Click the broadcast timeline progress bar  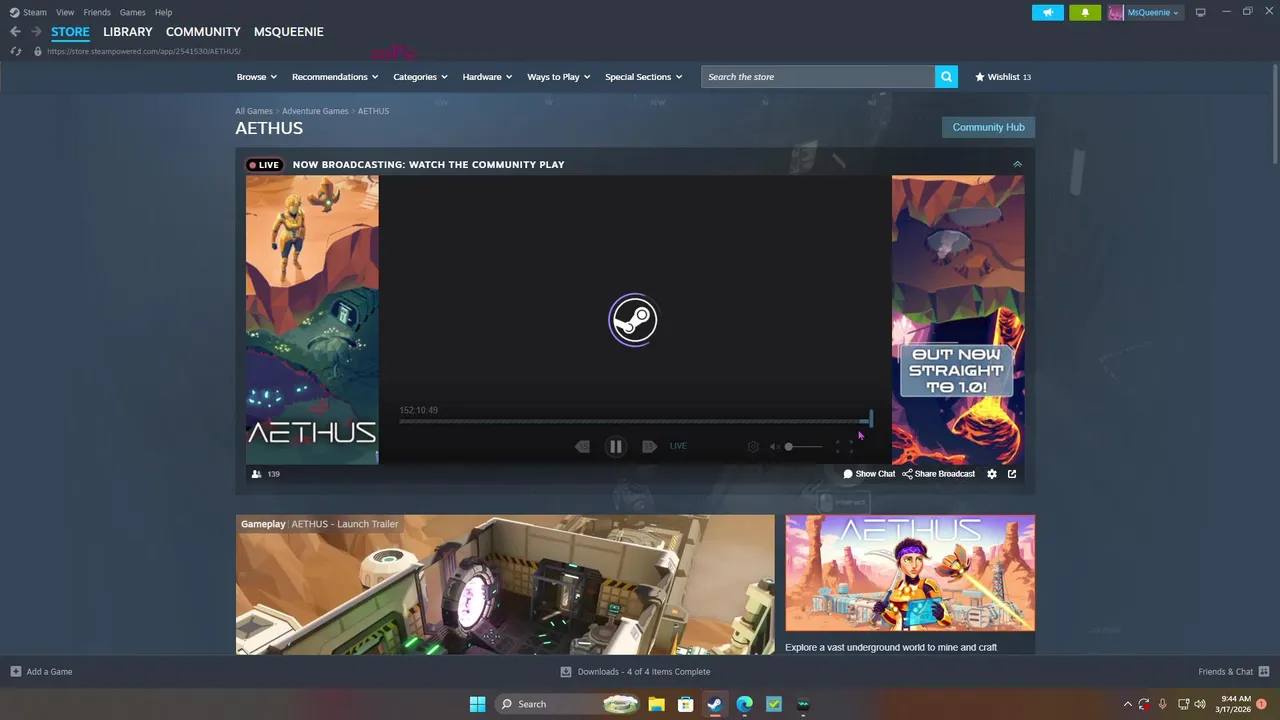[x=634, y=421]
